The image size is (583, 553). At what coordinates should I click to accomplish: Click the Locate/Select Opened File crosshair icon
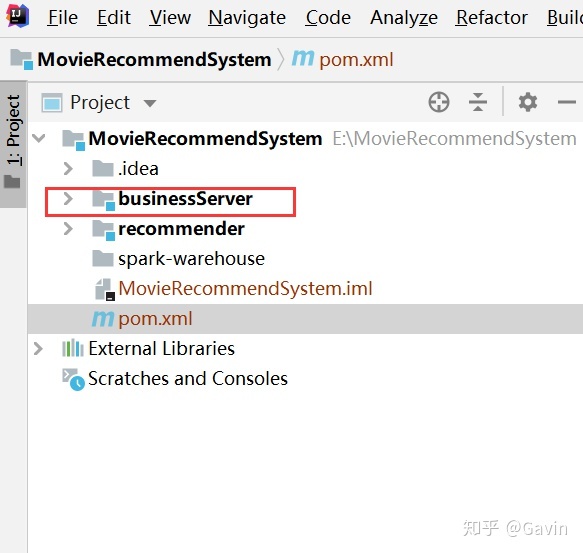pyautogui.click(x=439, y=102)
